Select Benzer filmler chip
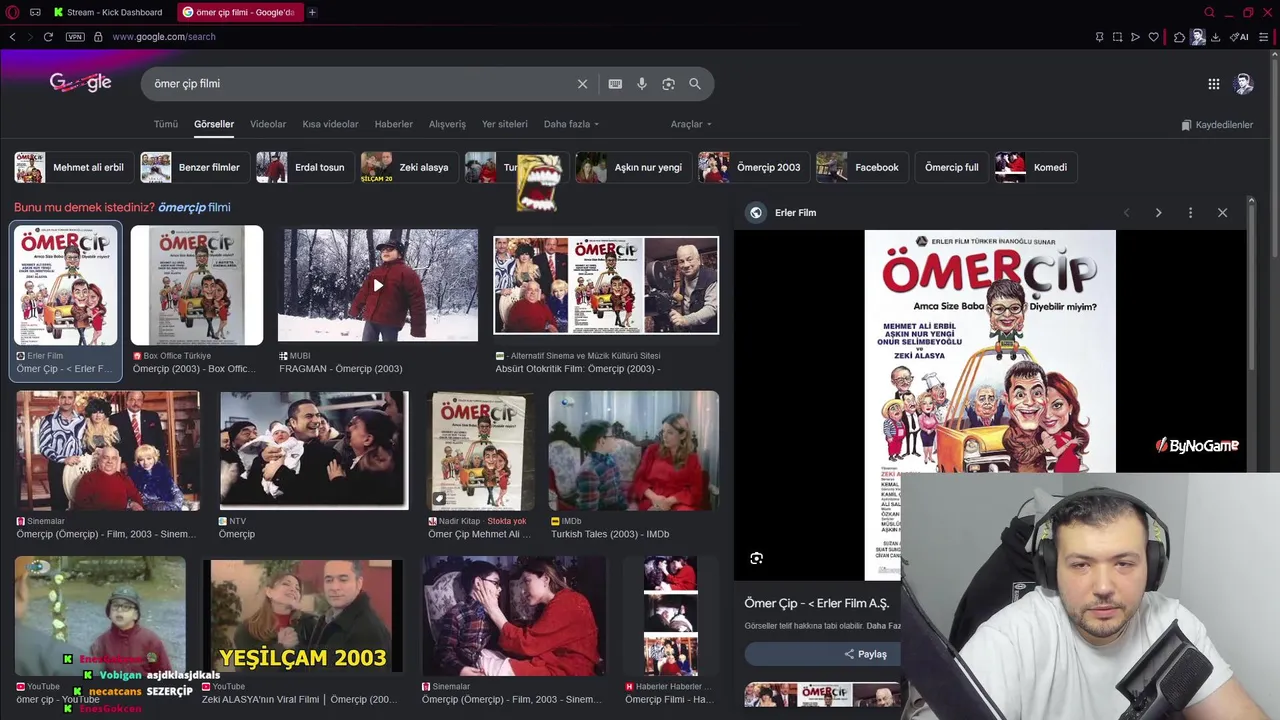The image size is (1280, 720). click(x=194, y=167)
